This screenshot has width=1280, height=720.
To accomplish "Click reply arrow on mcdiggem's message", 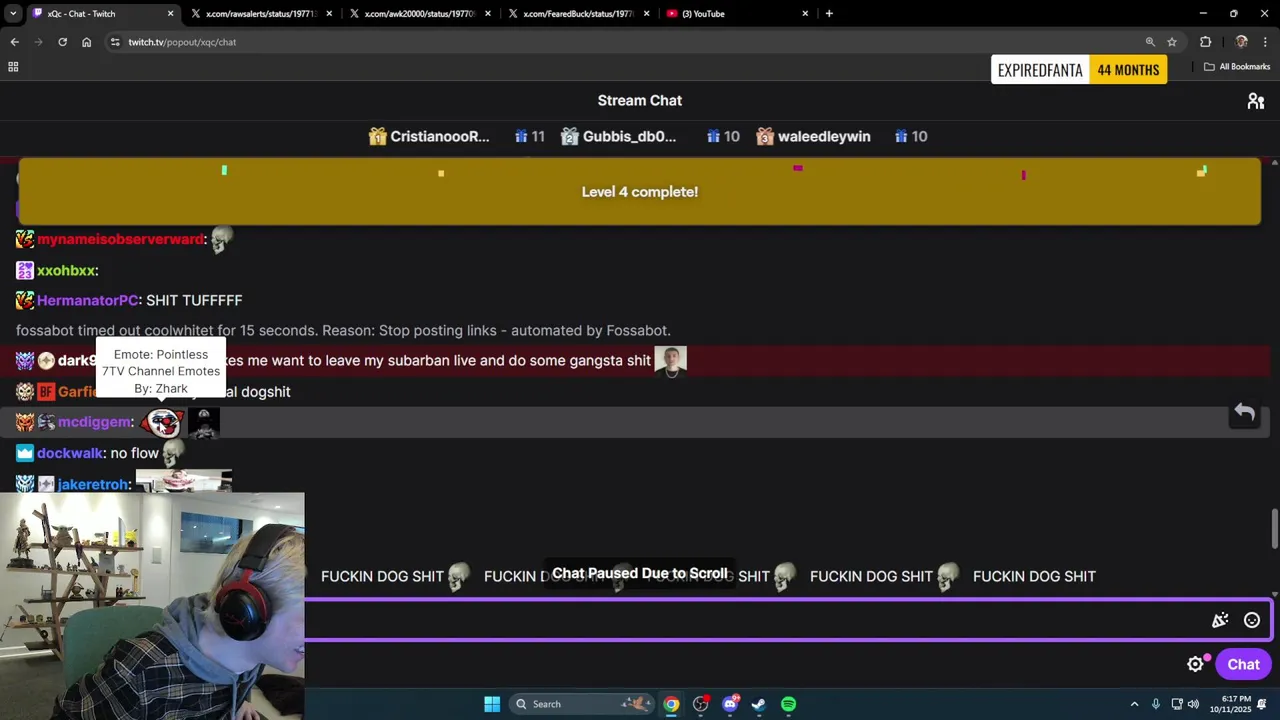I will 1244,412.
